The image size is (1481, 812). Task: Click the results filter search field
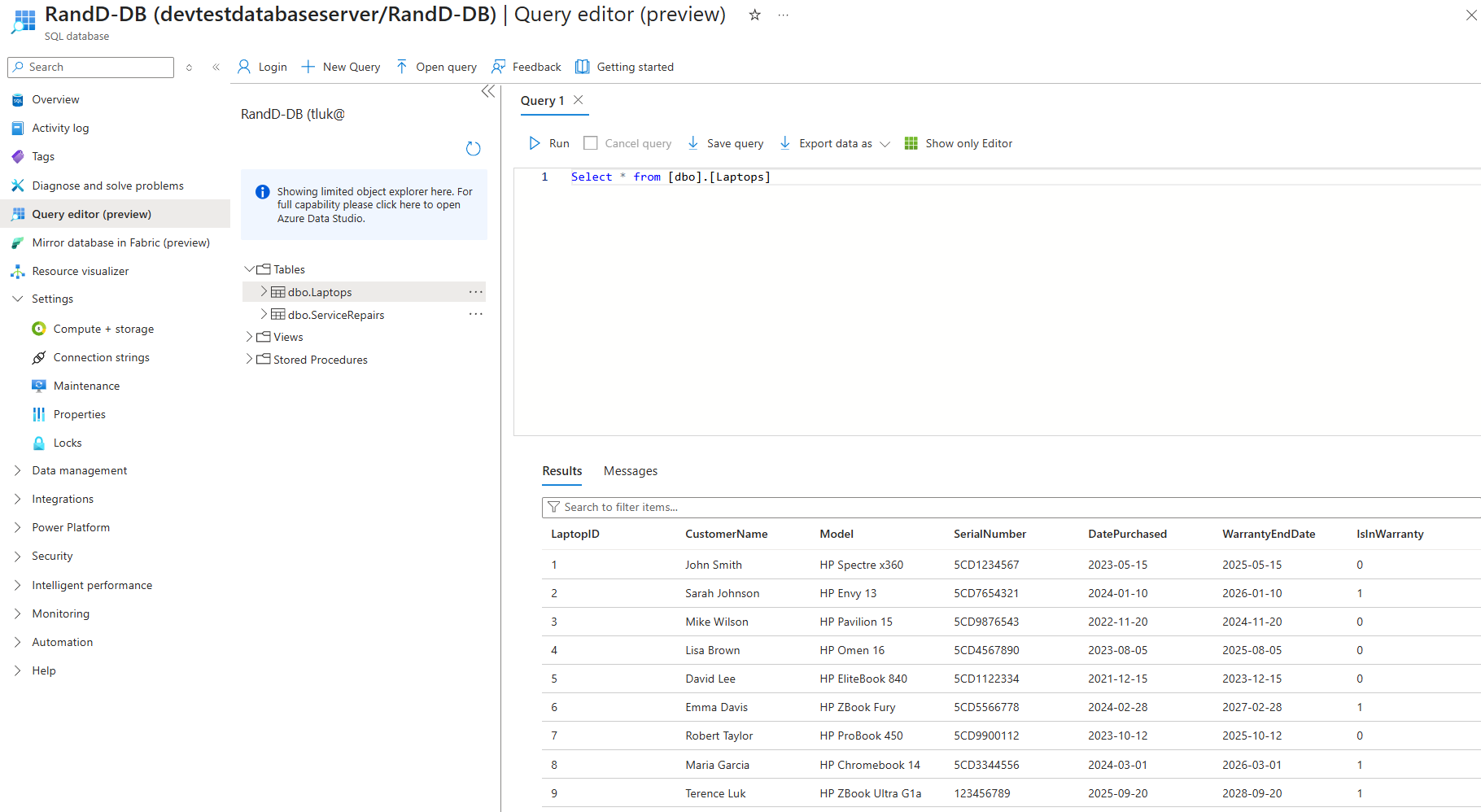(1009, 507)
